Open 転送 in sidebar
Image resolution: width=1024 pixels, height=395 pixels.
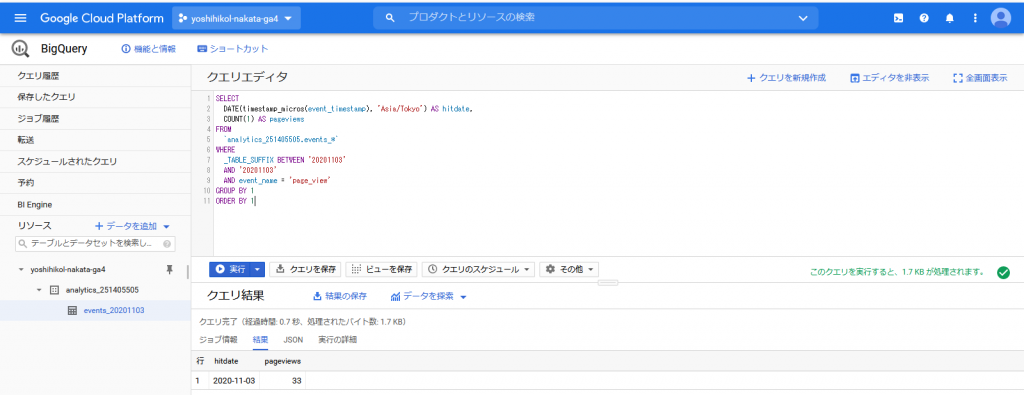pyautogui.click(x=95, y=140)
